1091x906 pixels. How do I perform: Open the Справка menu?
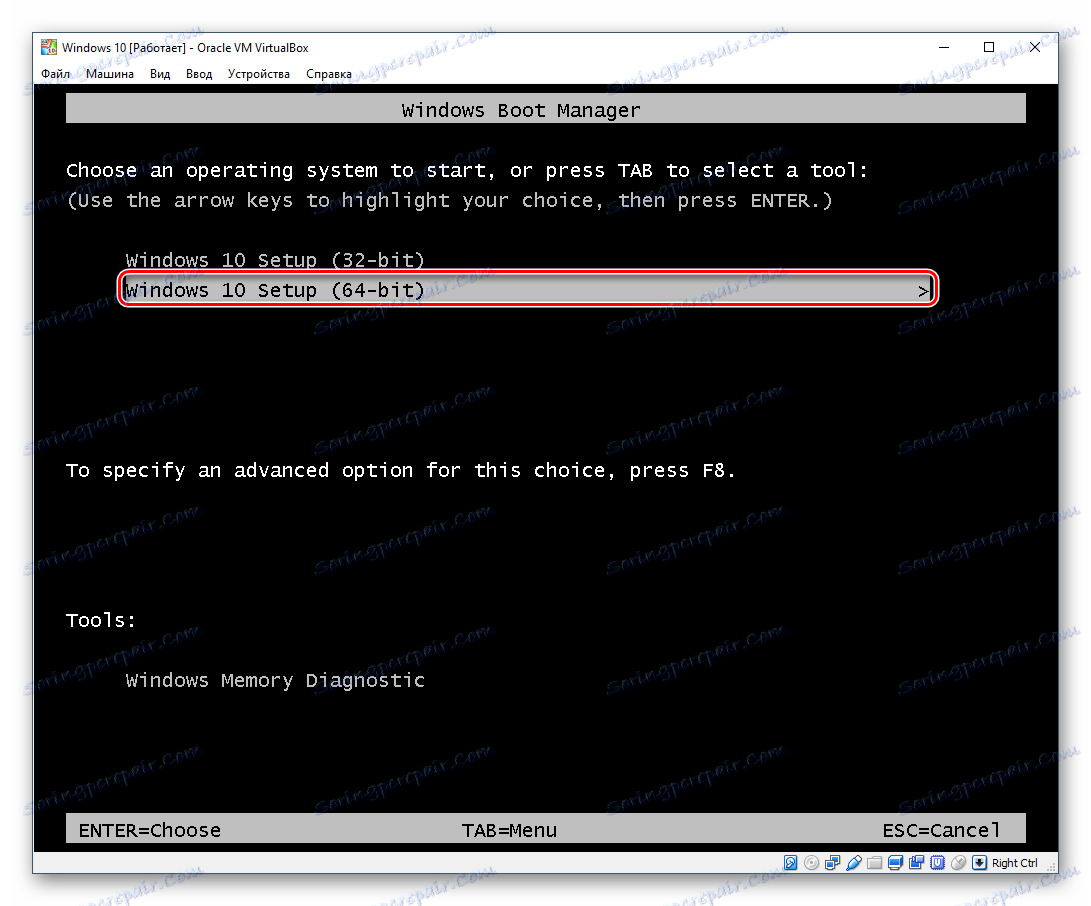coord(328,74)
